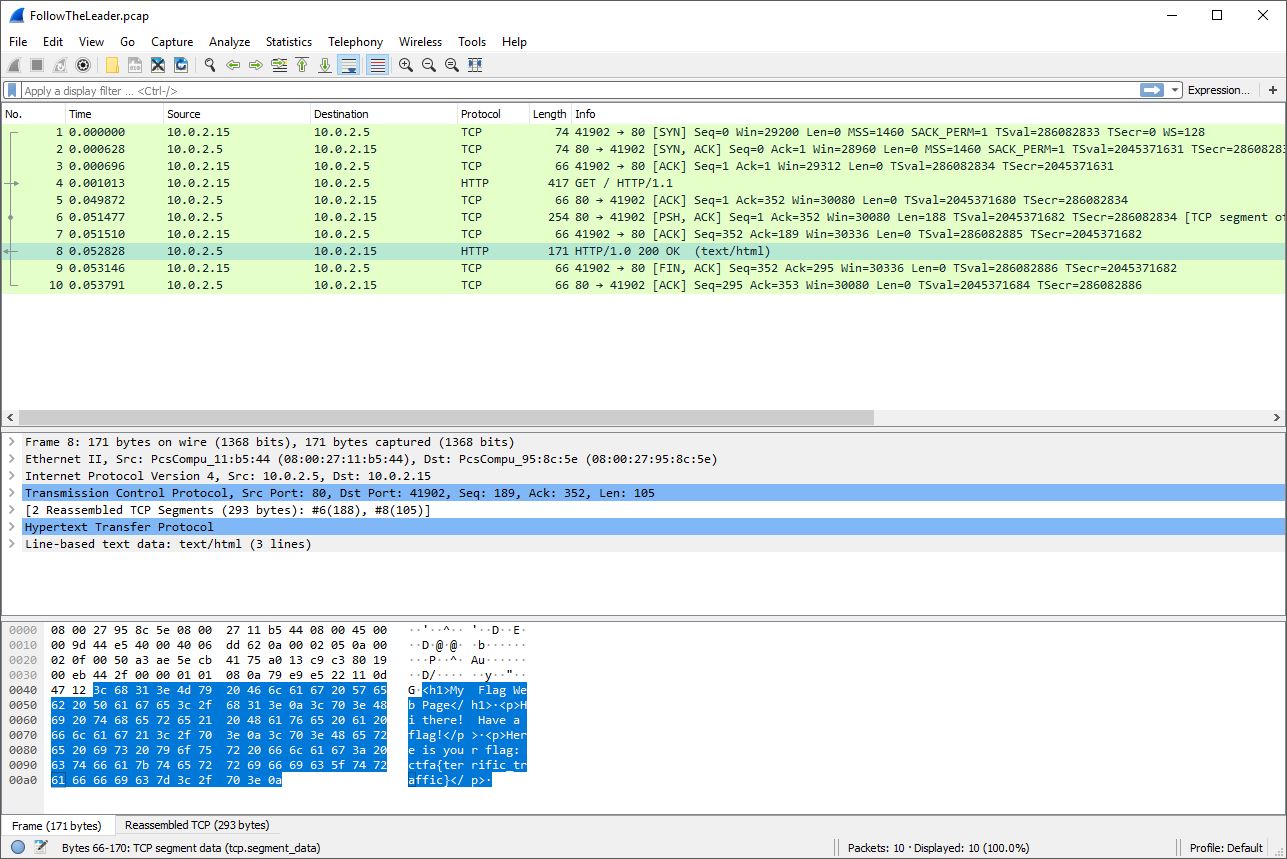Click the capture options gear icon

(83, 65)
